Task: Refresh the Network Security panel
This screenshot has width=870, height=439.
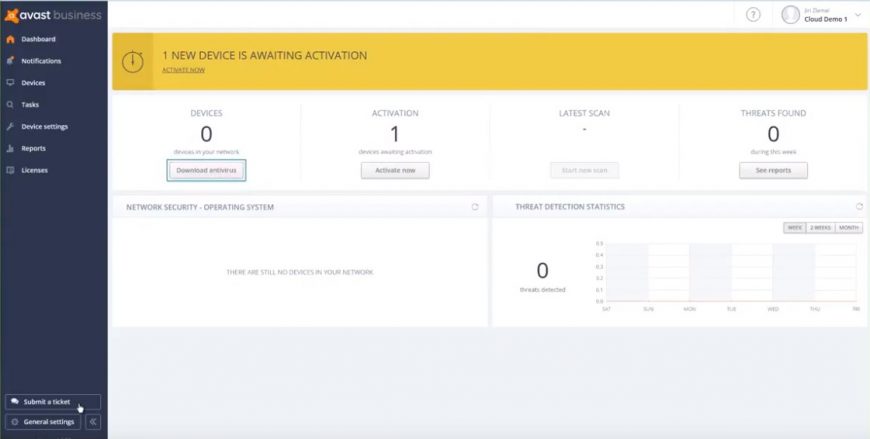Action: (475, 206)
